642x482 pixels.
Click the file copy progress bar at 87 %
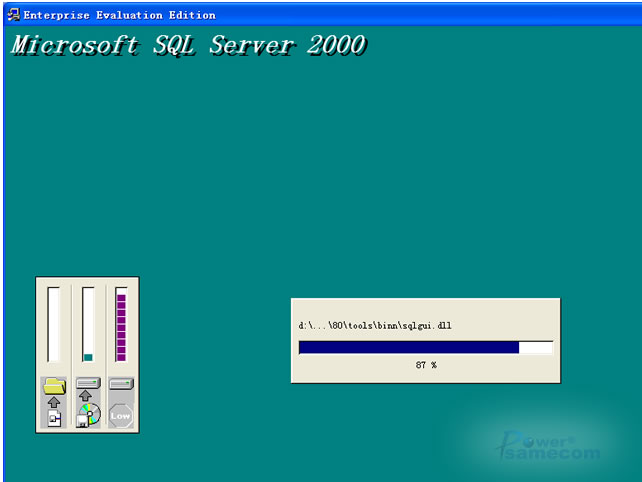pos(425,348)
